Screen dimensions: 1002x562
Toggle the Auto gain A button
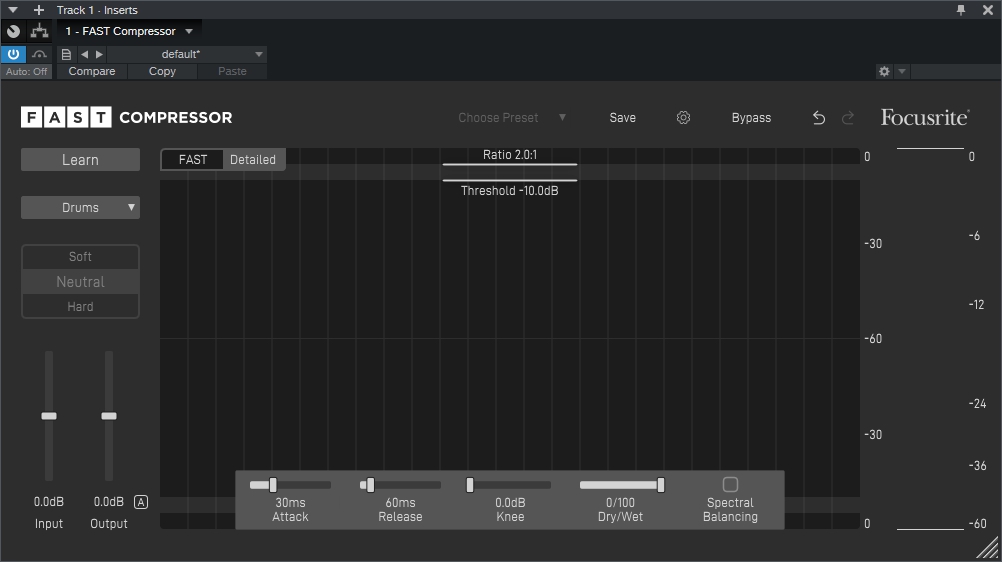click(x=140, y=502)
